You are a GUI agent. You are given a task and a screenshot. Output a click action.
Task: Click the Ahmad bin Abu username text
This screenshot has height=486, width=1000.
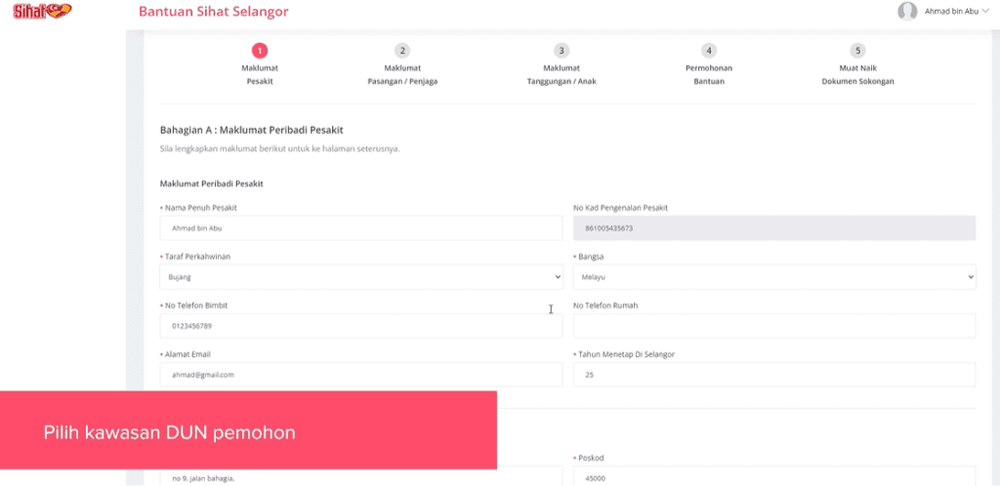point(951,11)
